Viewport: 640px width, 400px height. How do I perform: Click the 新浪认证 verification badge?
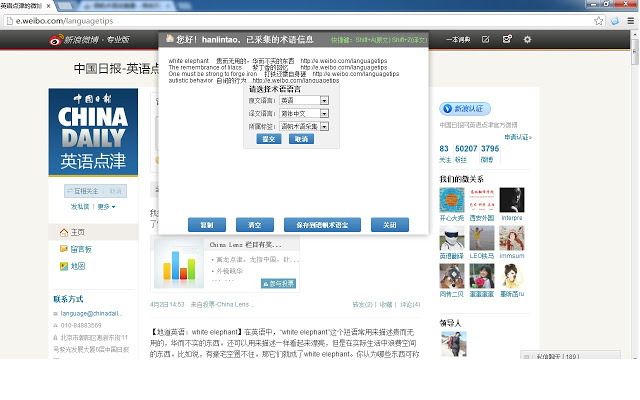[465, 109]
